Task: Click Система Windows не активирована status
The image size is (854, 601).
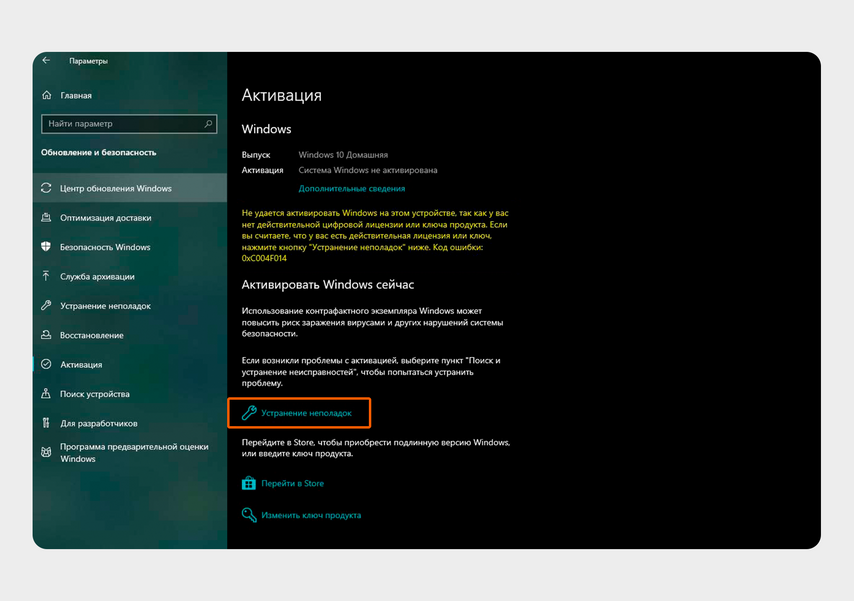Action: [x=368, y=170]
